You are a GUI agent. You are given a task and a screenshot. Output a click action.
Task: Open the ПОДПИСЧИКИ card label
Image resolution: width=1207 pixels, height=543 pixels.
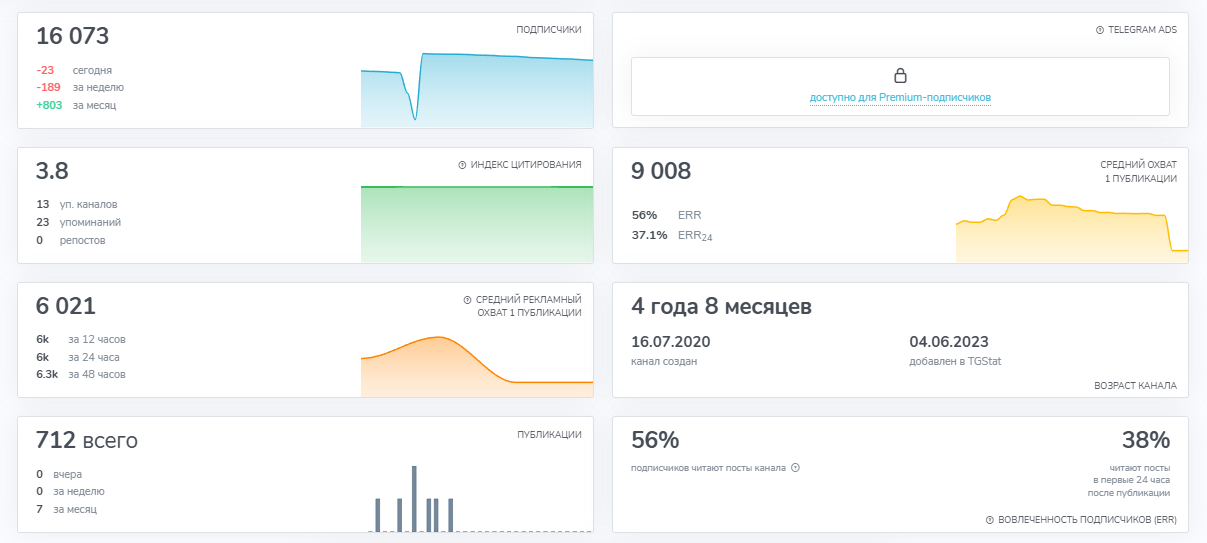(549, 30)
